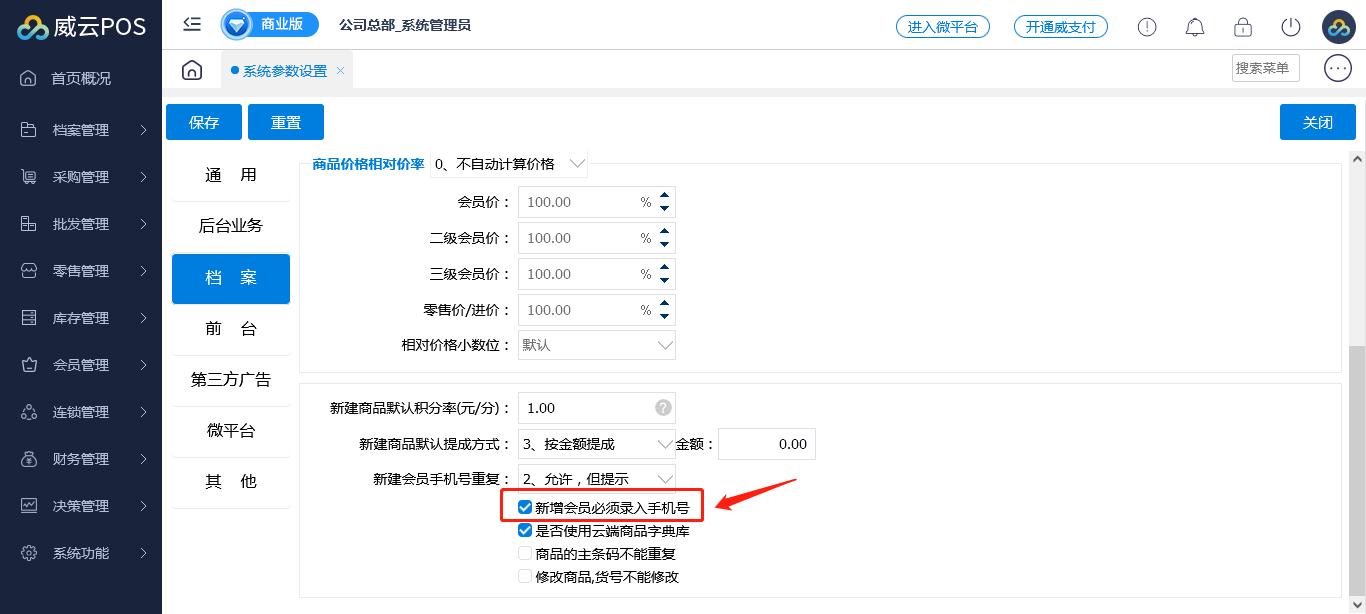Open the 商品价格相对价率 dropdown
Image resolution: width=1366 pixels, height=614 pixels.
pyautogui.click(x=508, y=164)
